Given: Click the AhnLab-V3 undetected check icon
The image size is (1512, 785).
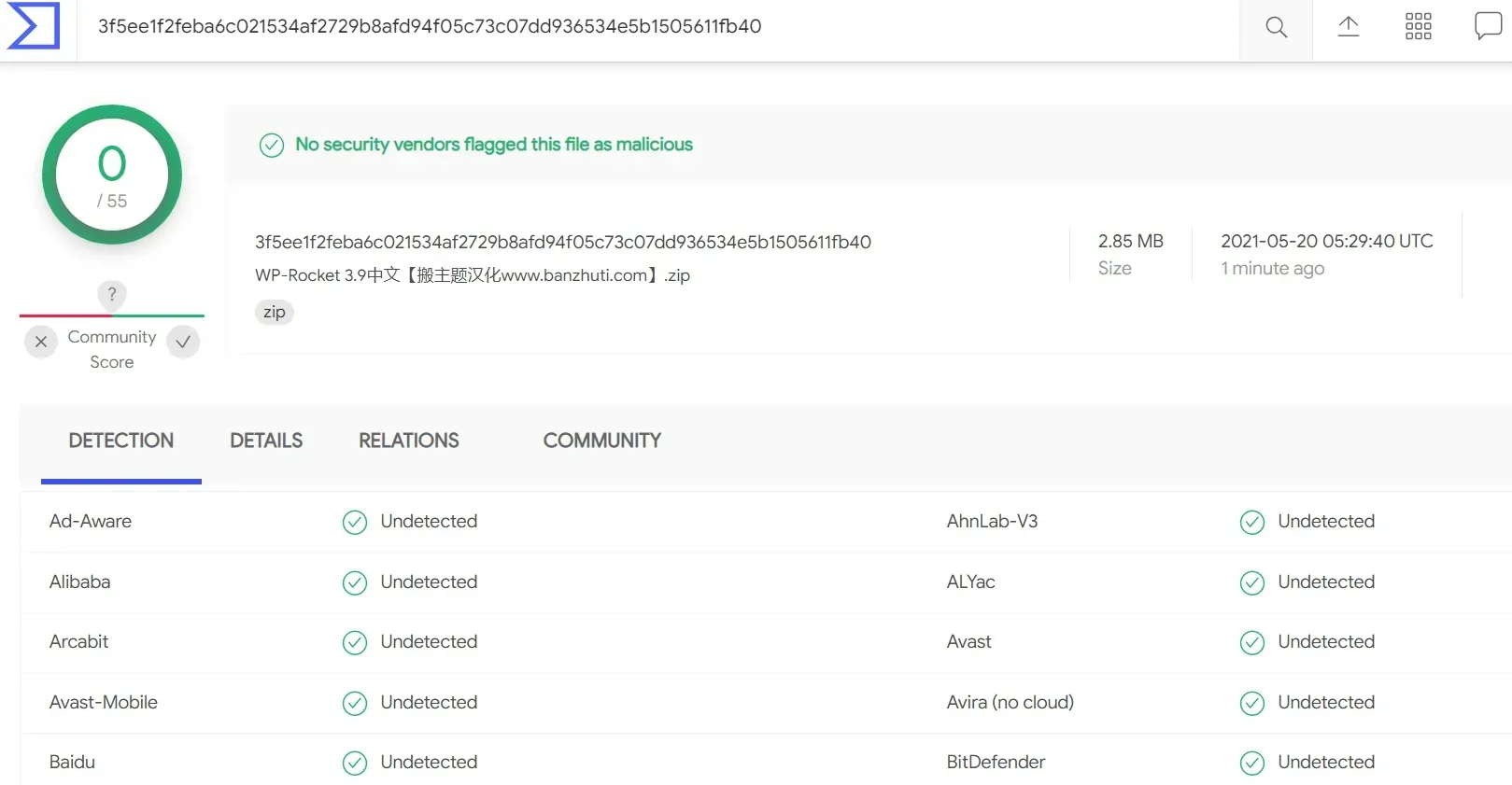Looking at the screenshot, I should point(1252,522).
